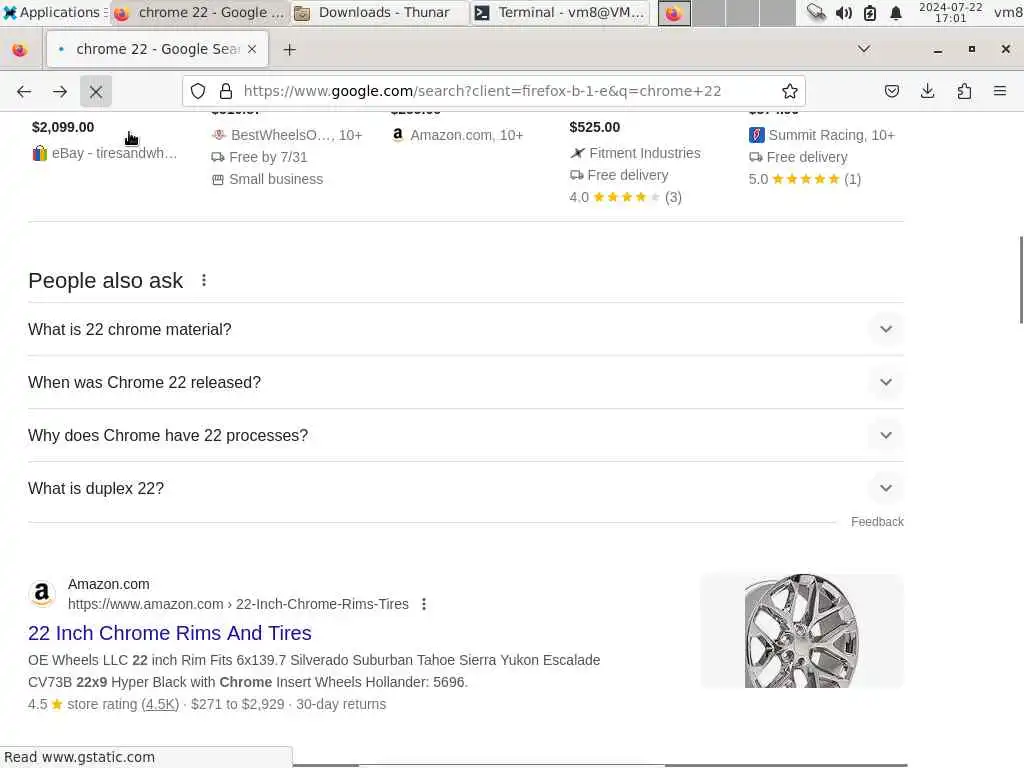
Task: Open the Firefox hamburger menu
Action: click(x=1000, y=91)
